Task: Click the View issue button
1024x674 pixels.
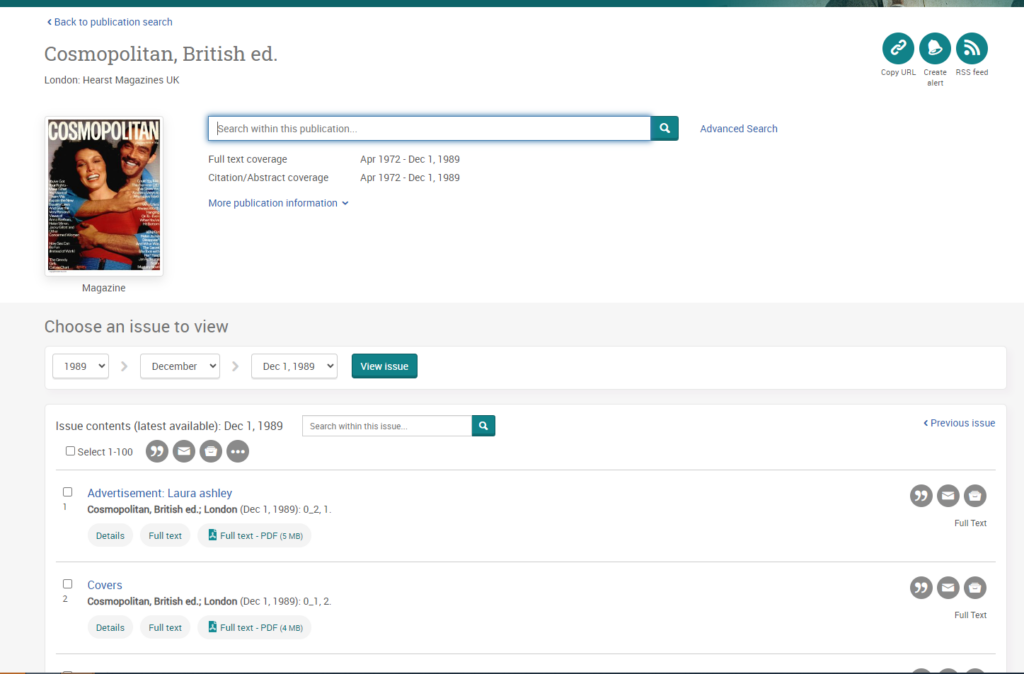Action: click(384, 366)
